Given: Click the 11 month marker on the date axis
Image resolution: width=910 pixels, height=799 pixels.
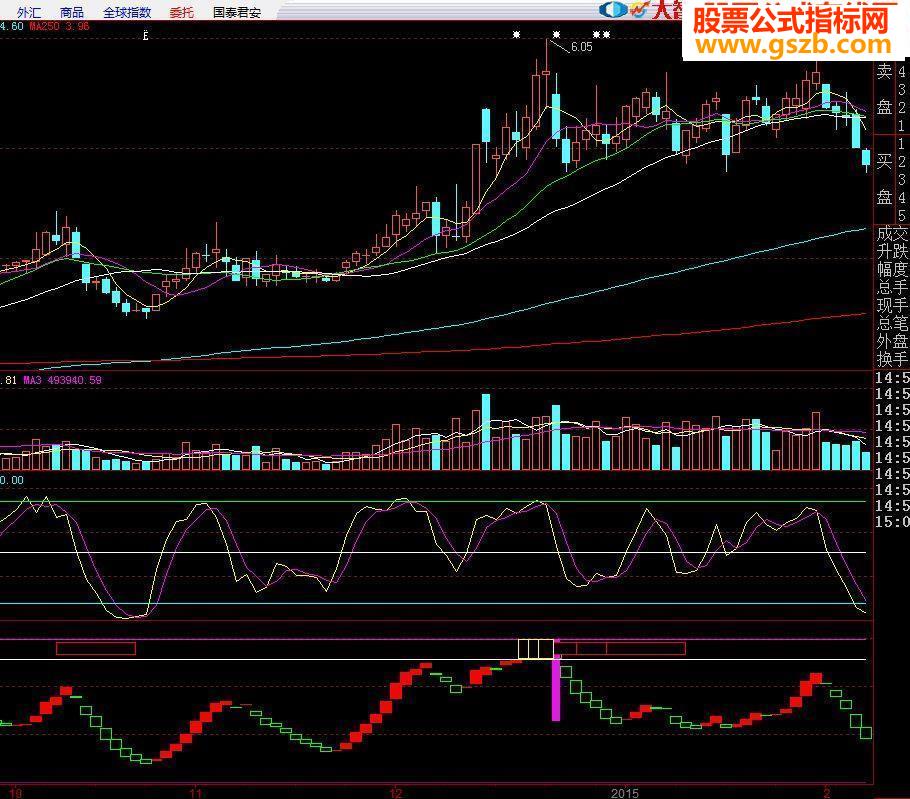Looking at the screenshot, I should [196, 793].
